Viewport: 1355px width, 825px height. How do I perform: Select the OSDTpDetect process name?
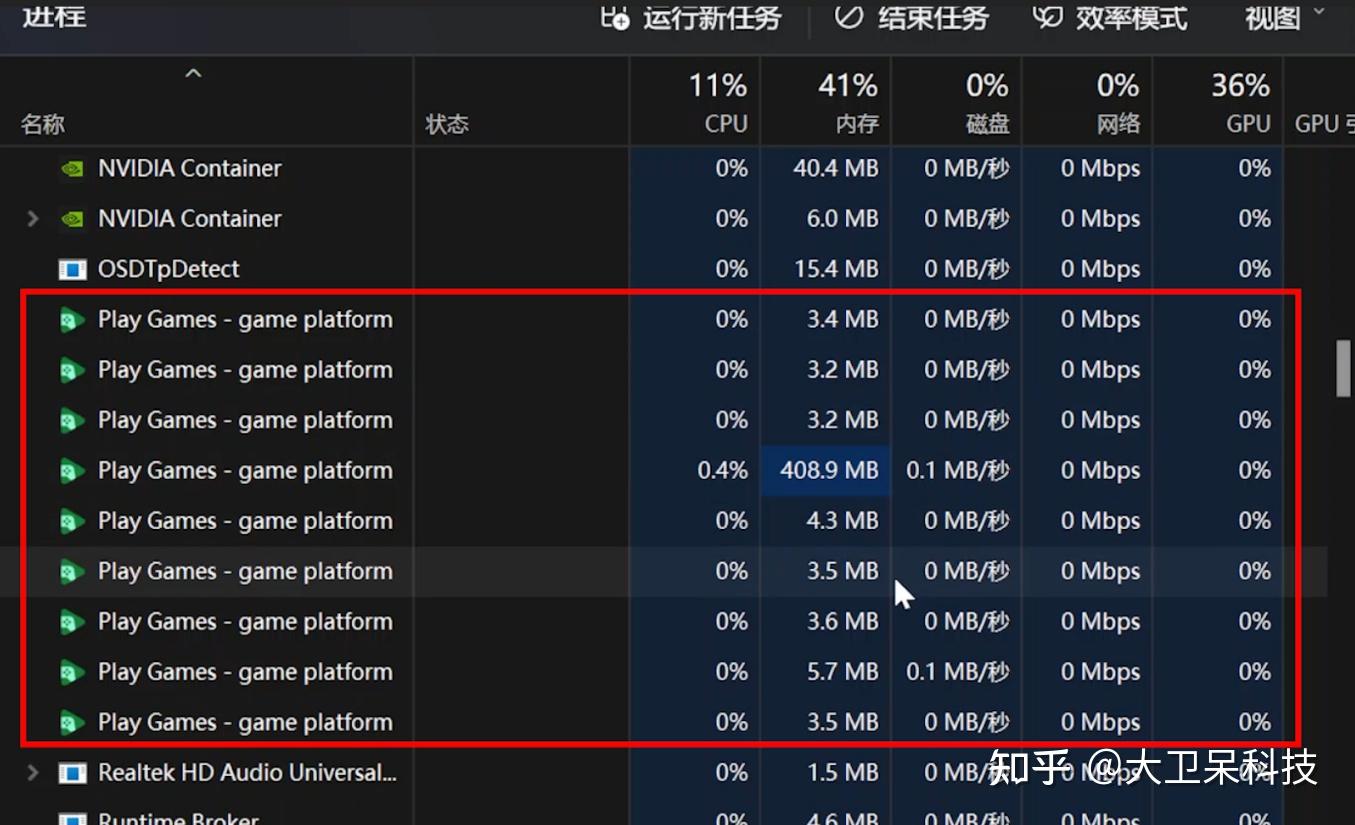click(x=169, y=269)
